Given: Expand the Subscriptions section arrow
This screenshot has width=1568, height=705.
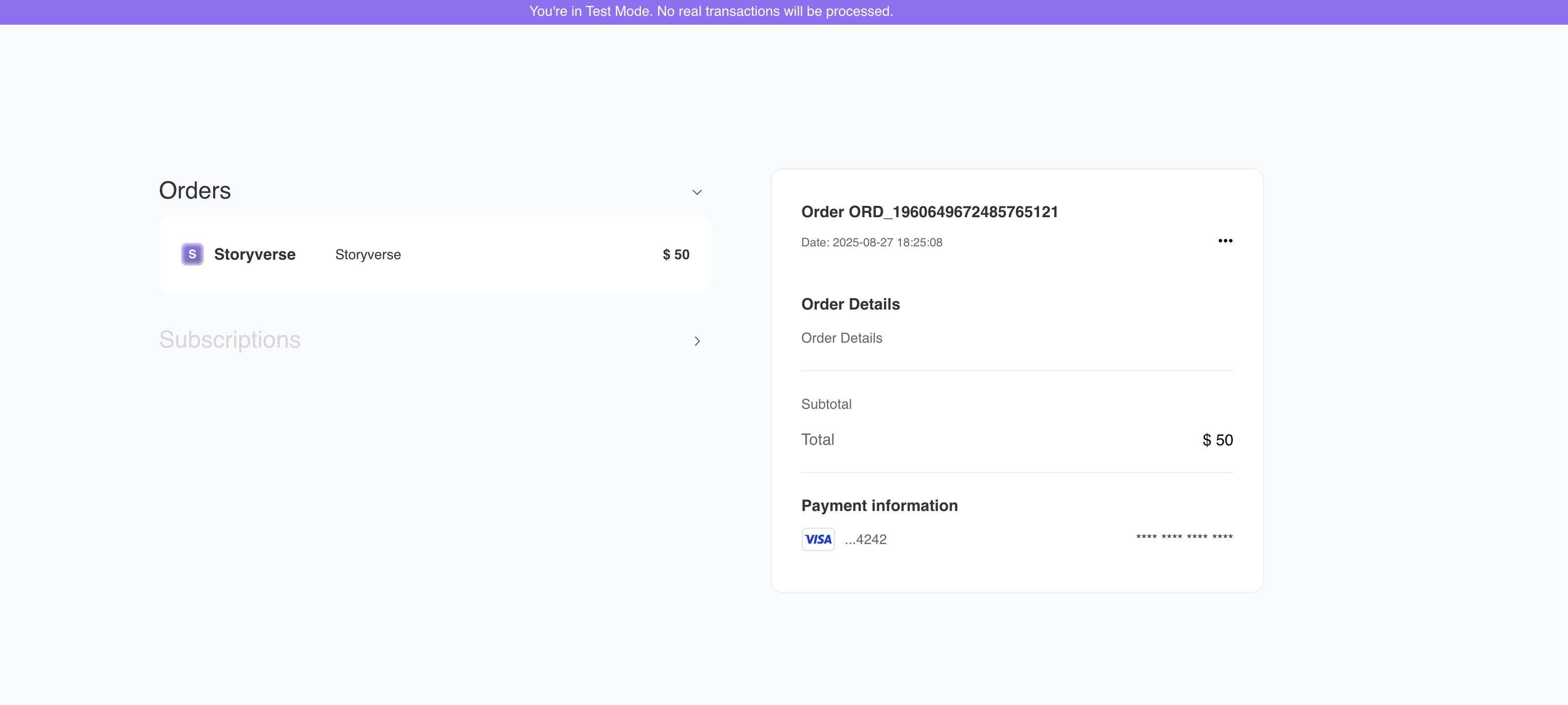Looking at the screenshot, I should (697, 341).
